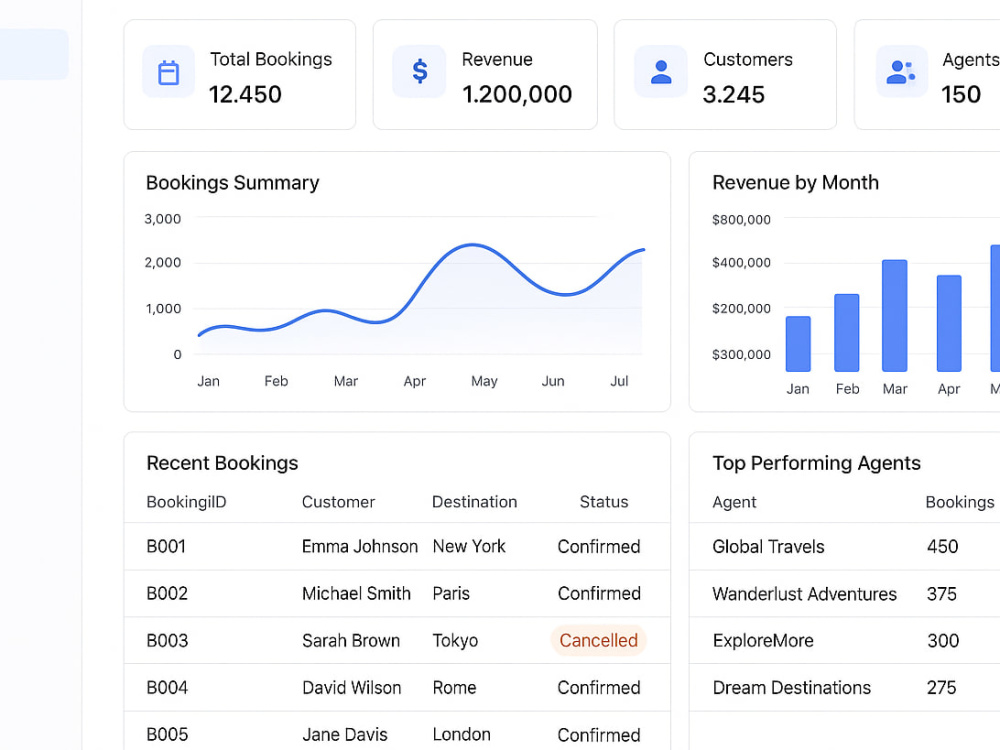Click the March revenue bar

tap(894, 316)
